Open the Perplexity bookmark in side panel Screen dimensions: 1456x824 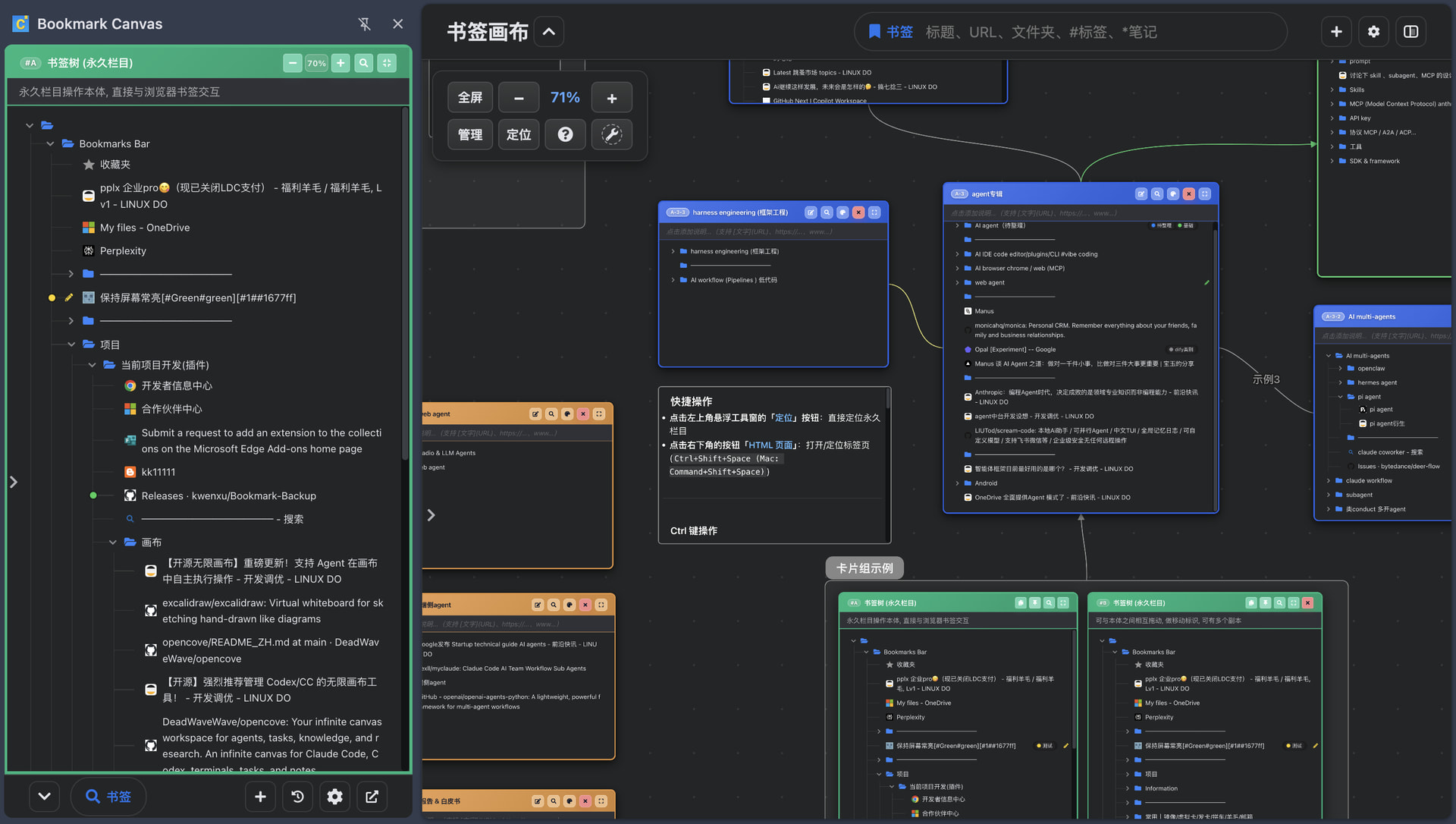point(114,251)
